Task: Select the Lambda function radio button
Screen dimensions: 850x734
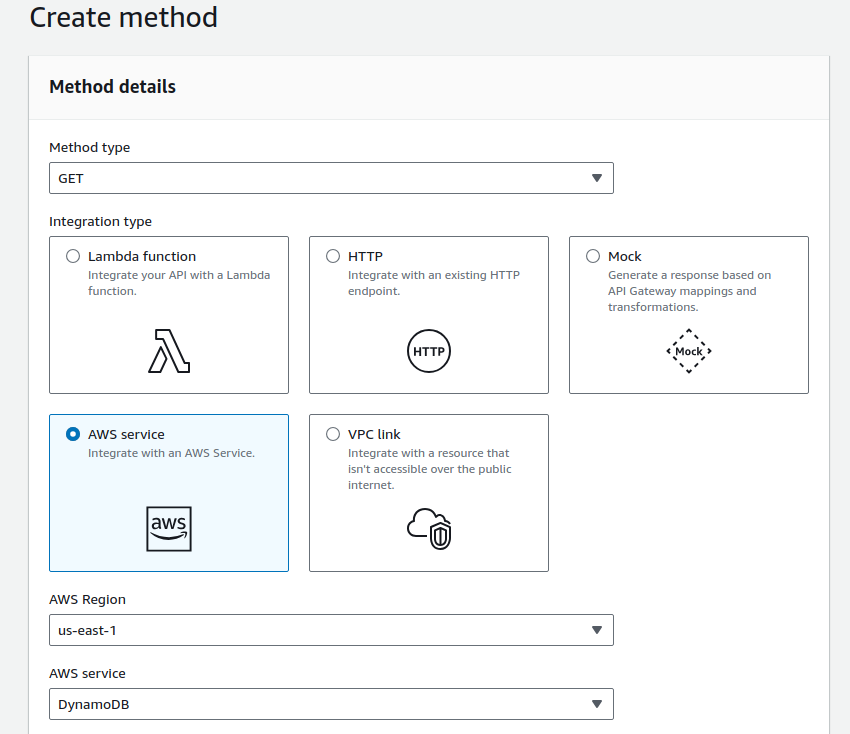Action: (72, 256)
